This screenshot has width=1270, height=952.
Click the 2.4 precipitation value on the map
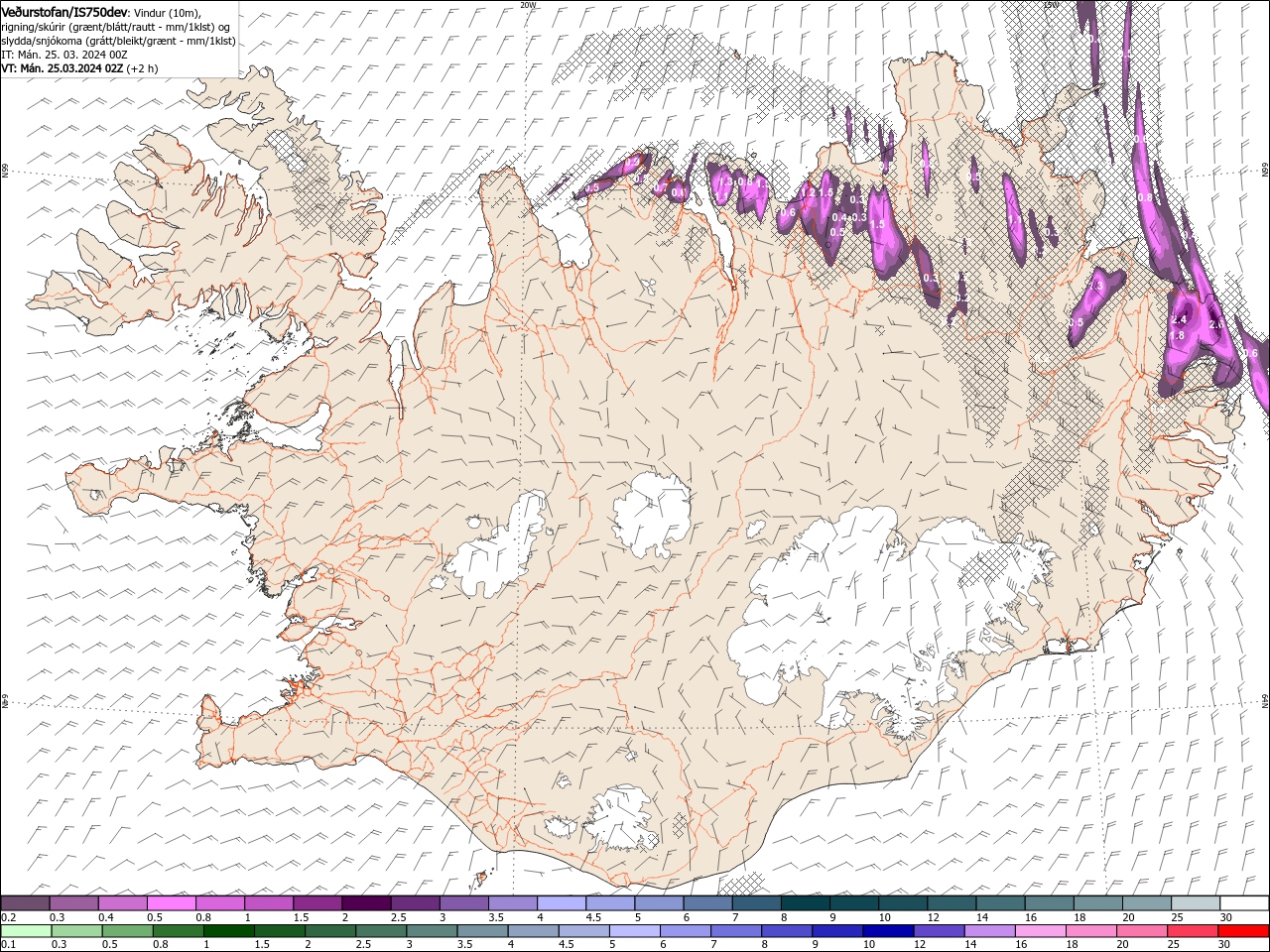pyautogui.click(x=1179, y=320)
